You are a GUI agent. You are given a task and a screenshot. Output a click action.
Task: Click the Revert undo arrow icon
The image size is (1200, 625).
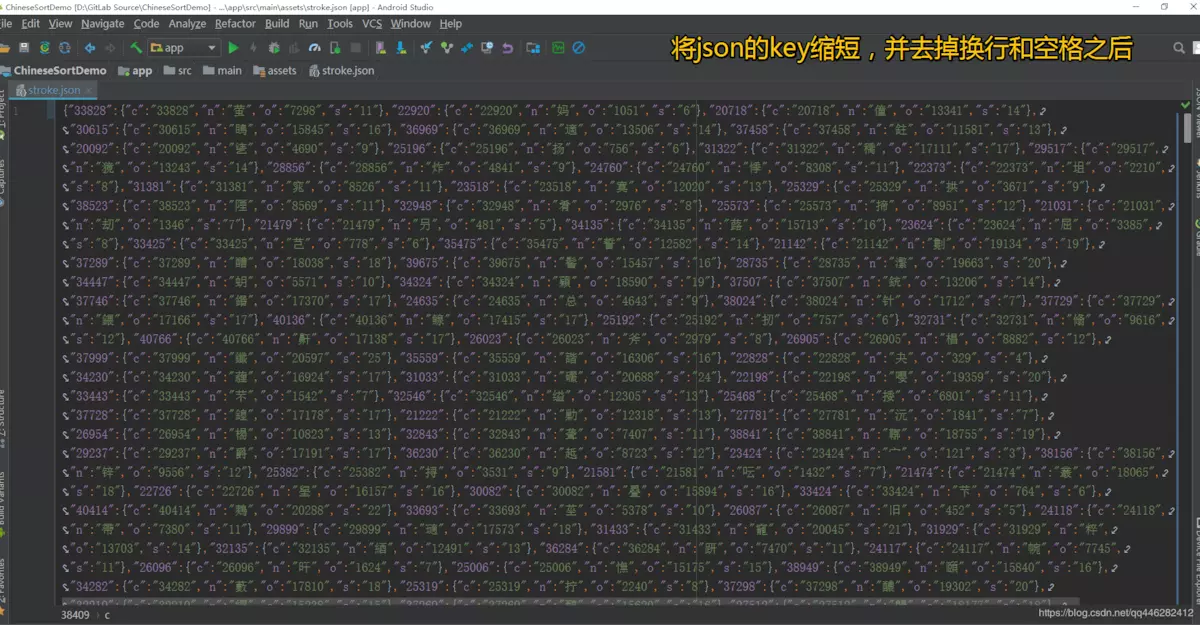507,47
